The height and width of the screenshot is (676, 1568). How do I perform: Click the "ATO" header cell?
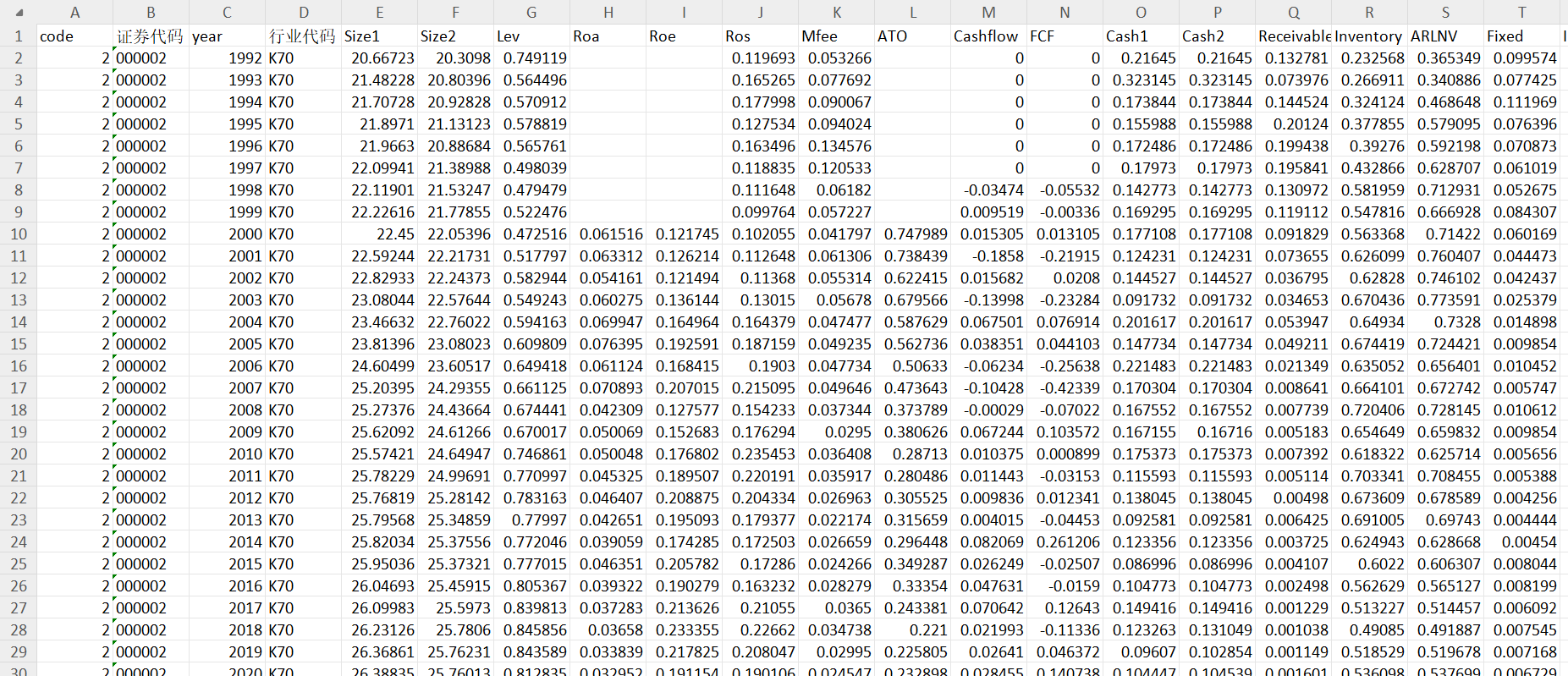click(913, 36)
